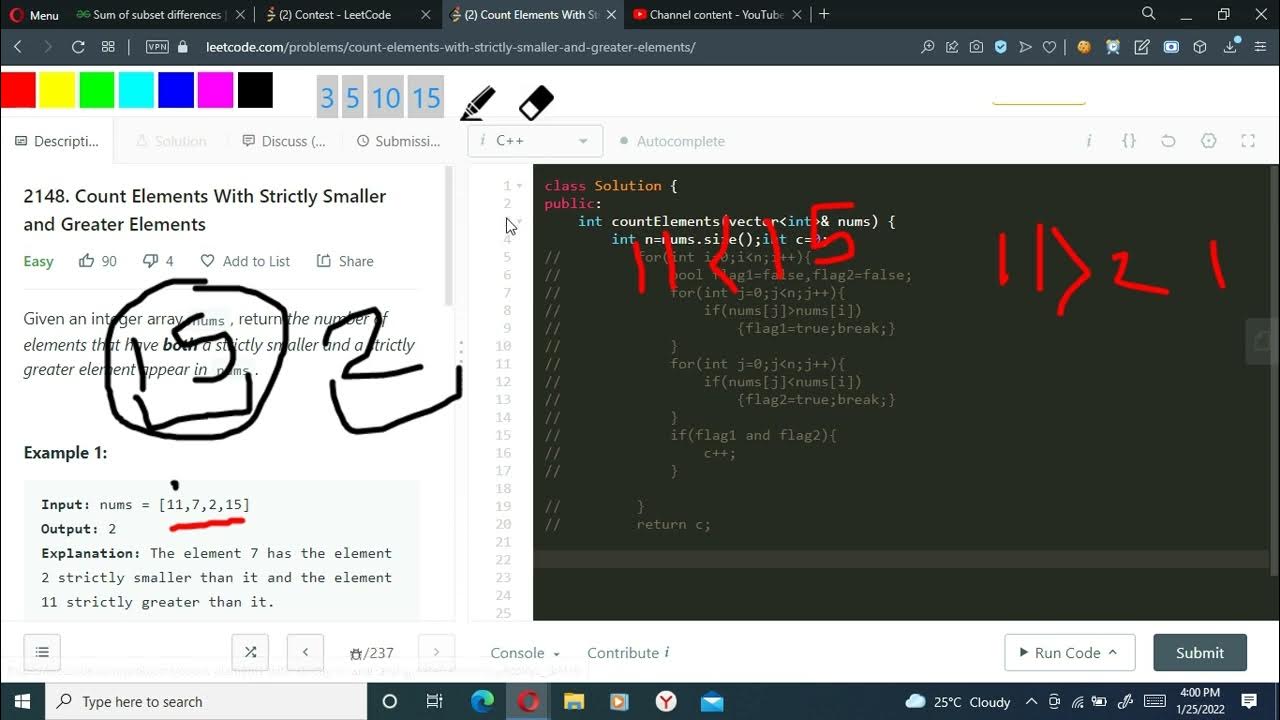Open the editor settings gear

point(1208,141)
